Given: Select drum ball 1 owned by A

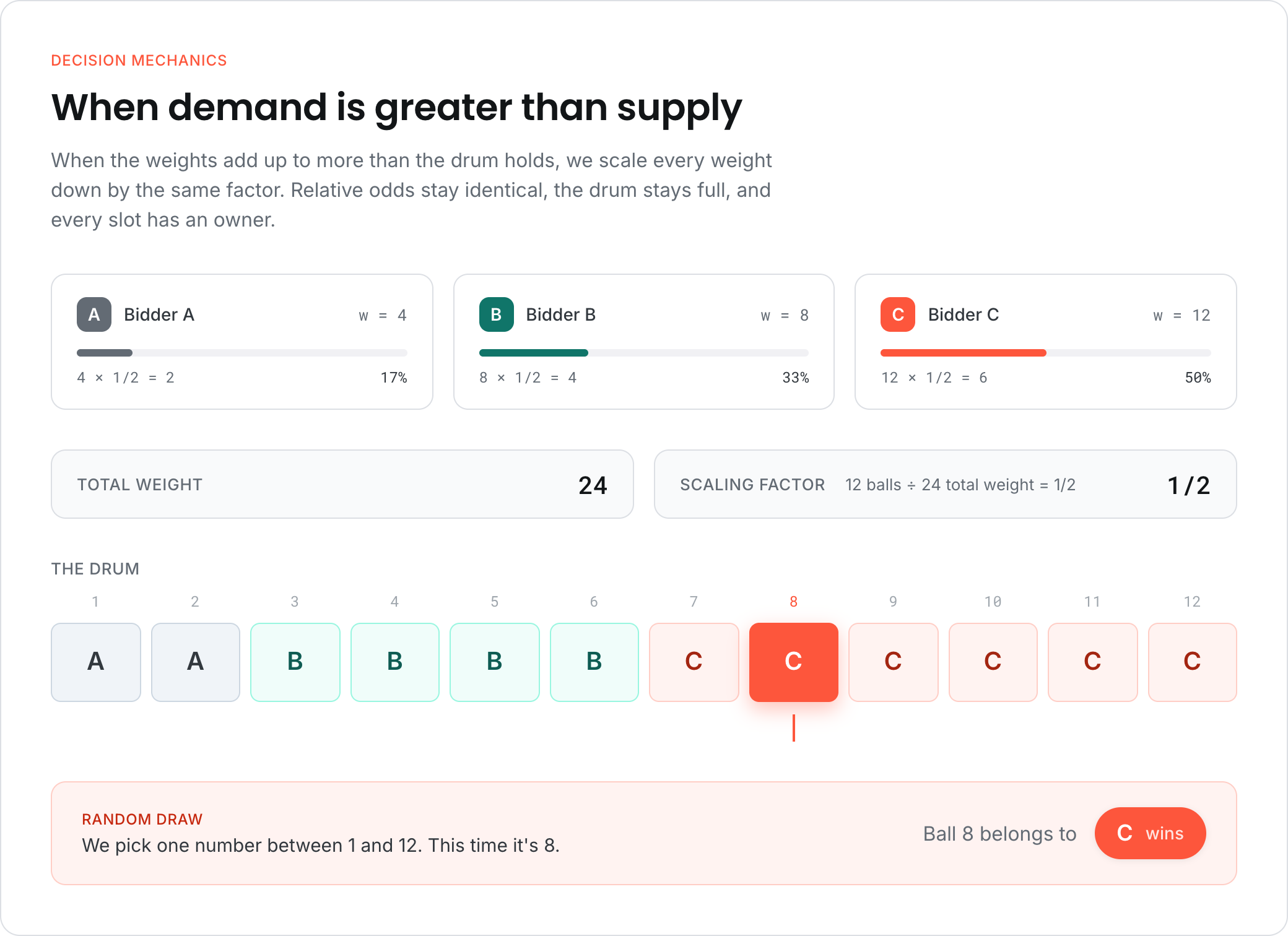Looking at the screenshot, I should pyautogui.click(x=96, y=662).
